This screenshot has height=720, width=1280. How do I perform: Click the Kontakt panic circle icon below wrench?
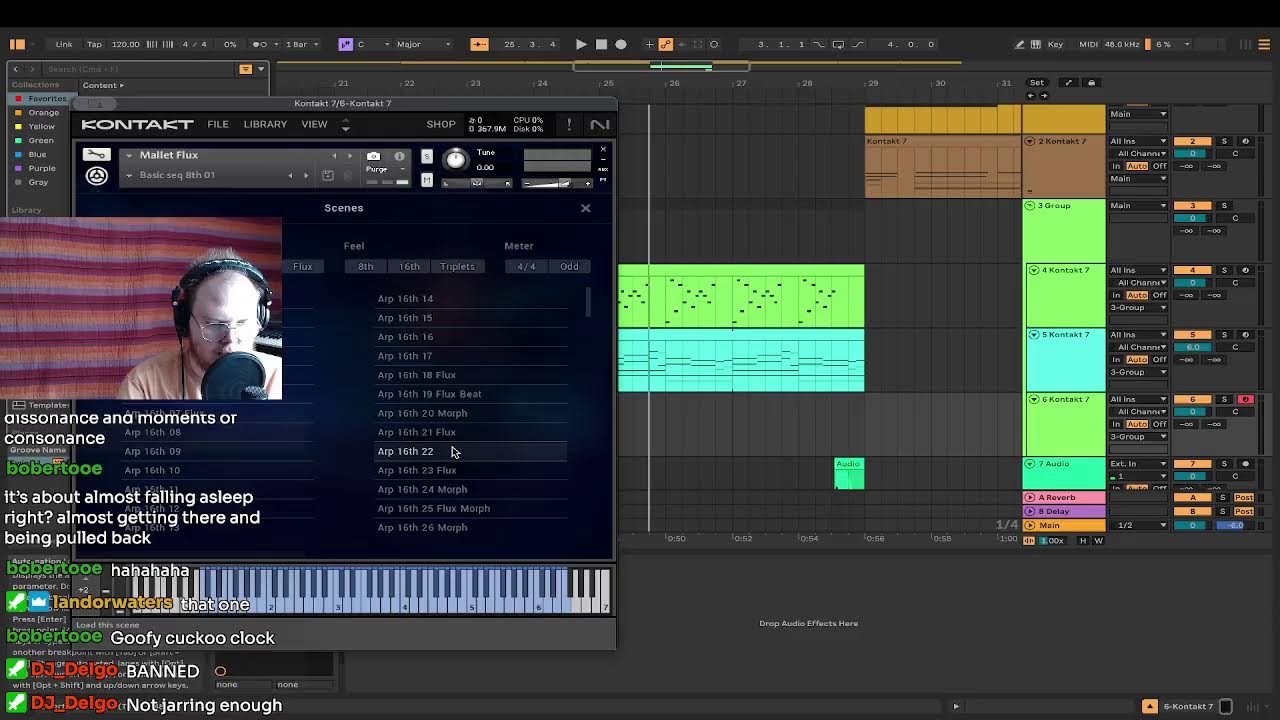tap(96, 176)
